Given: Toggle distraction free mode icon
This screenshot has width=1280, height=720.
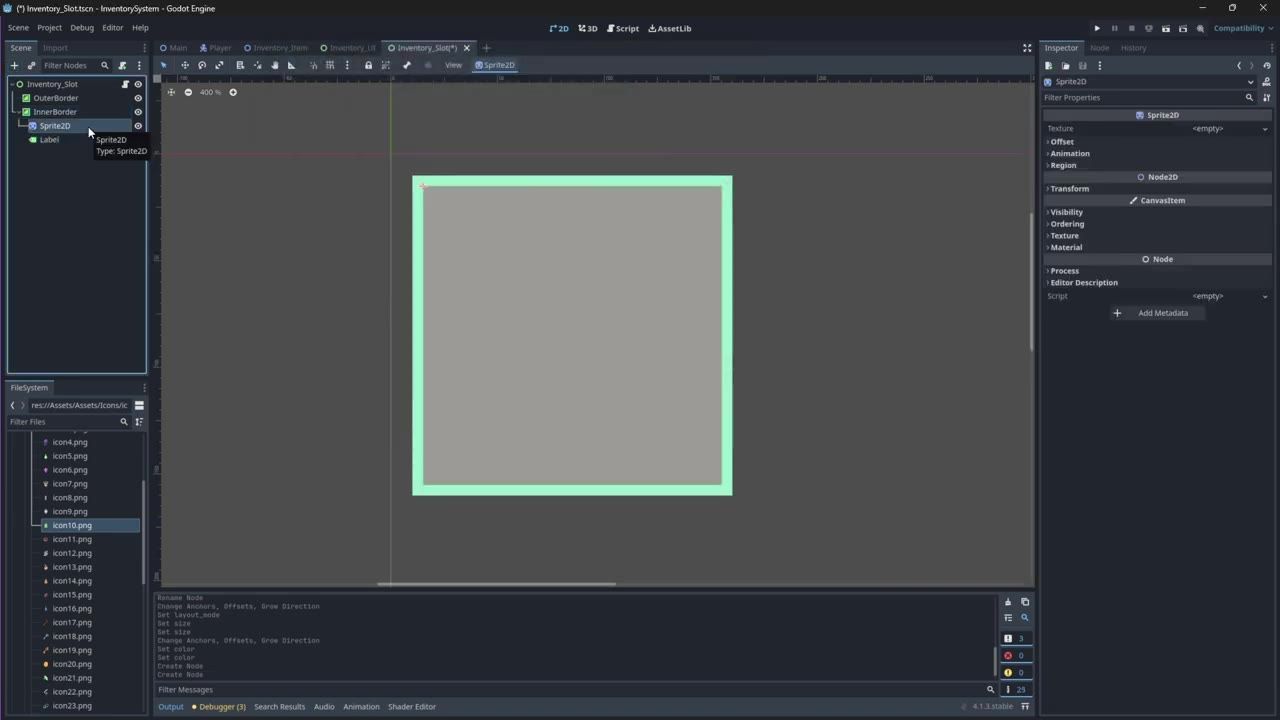Looking at the screenshot, I should click(x=1027, y=48).
